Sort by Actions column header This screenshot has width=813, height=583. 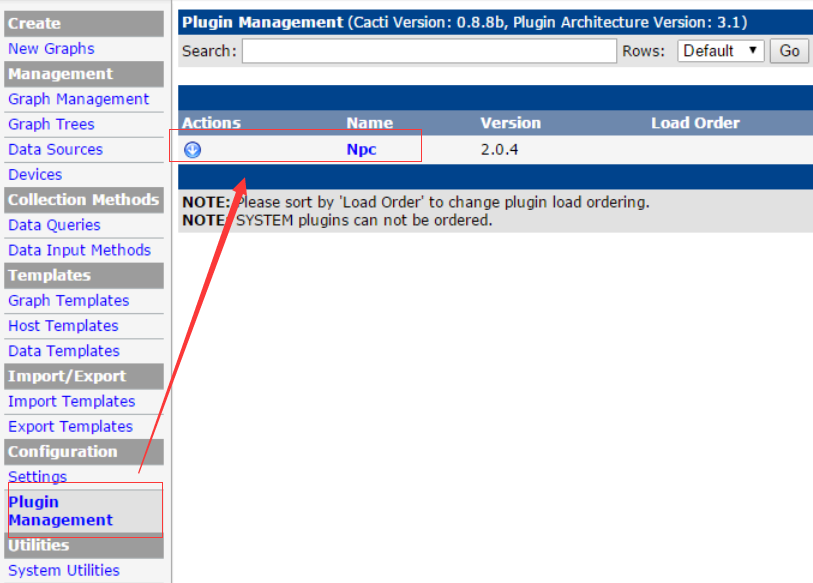pyautogui.click(x=211, y=123)
